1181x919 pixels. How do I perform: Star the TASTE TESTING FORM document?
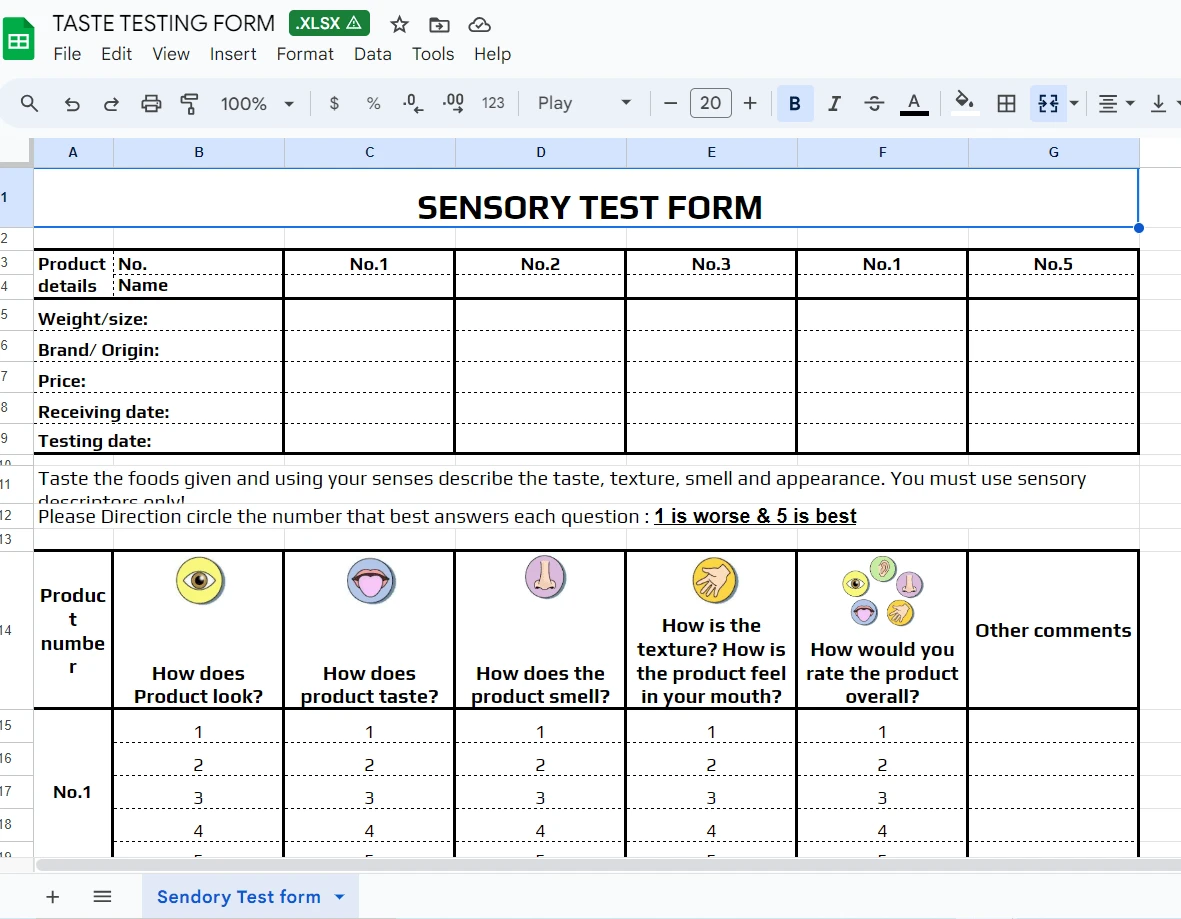(399, 25)
